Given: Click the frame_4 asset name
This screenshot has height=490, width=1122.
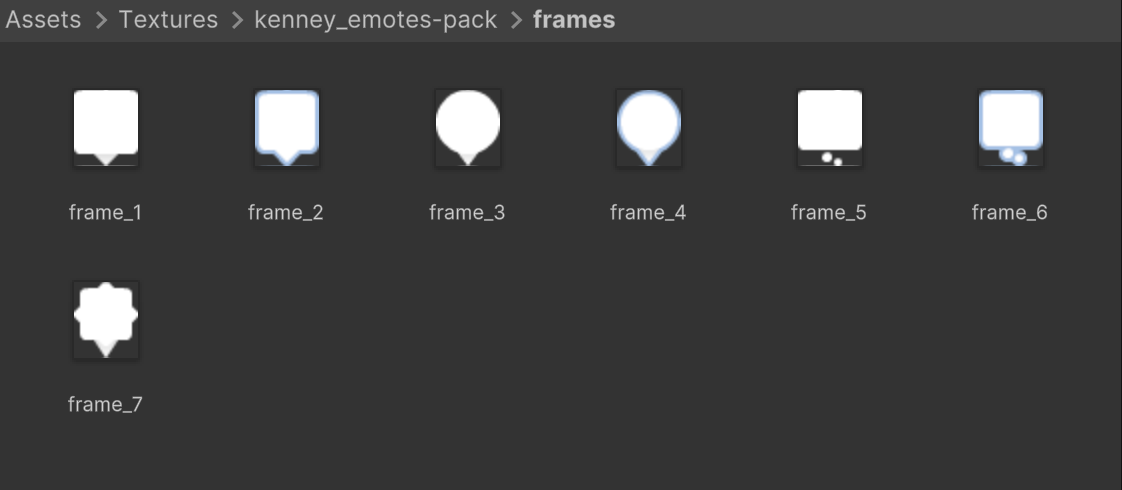Looking at the screenshot, I should (648, 213).
